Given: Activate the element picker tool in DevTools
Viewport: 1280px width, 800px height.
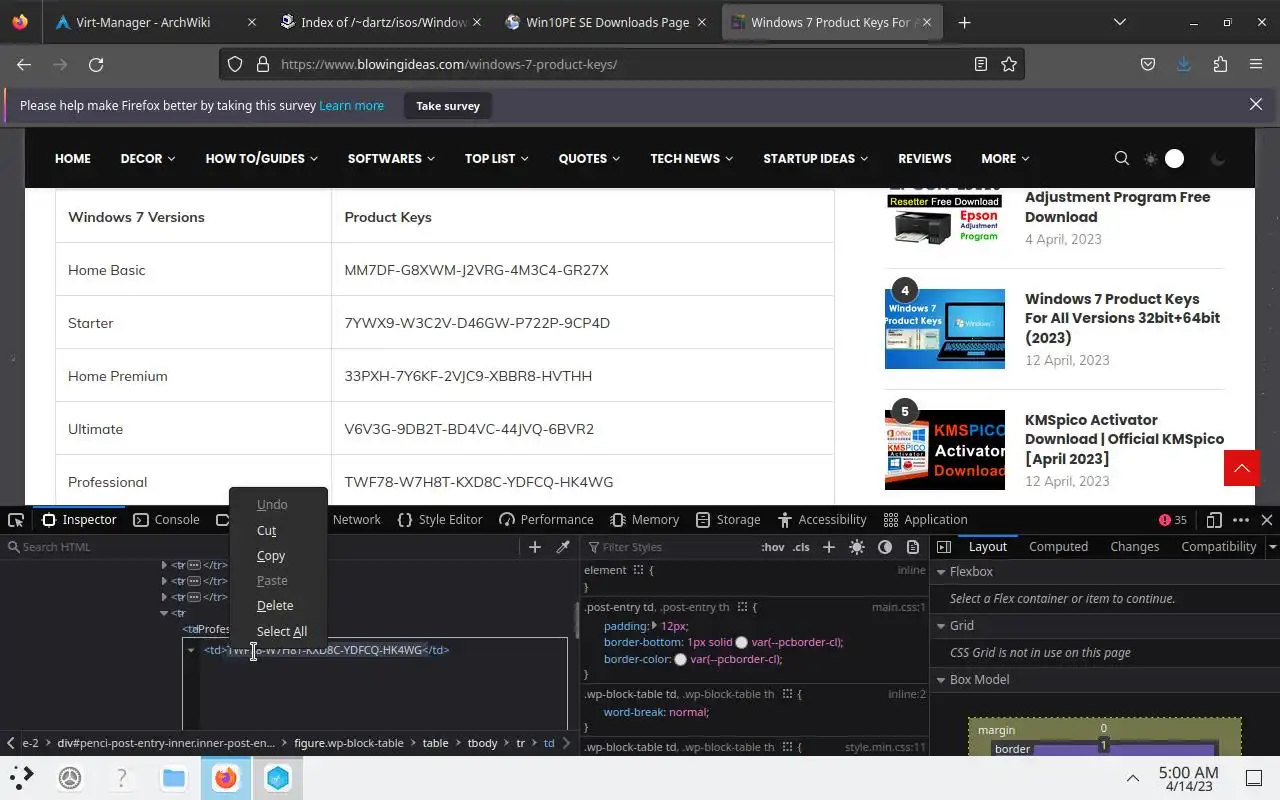Looking at the screenshot, I should [16, 520].
